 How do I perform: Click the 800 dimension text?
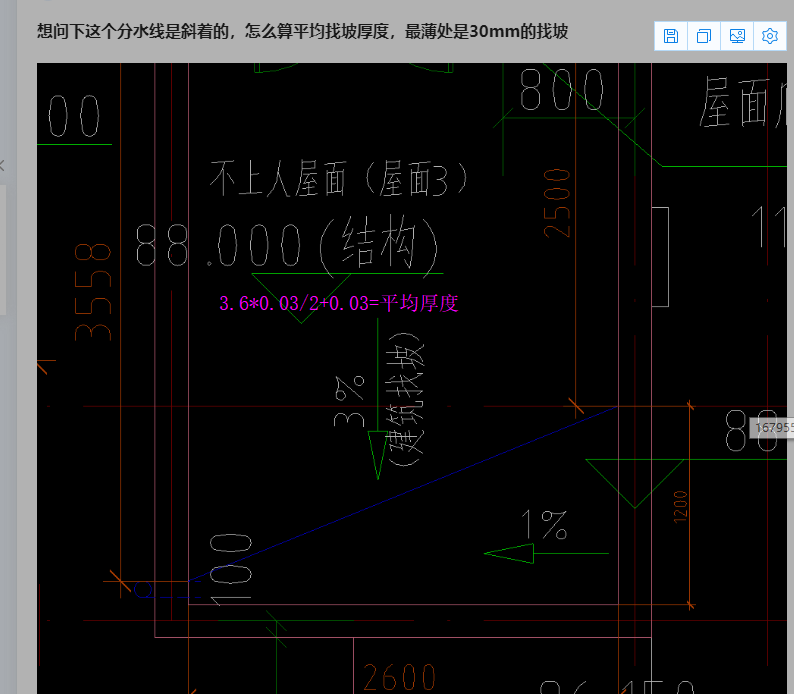(562, 90)
